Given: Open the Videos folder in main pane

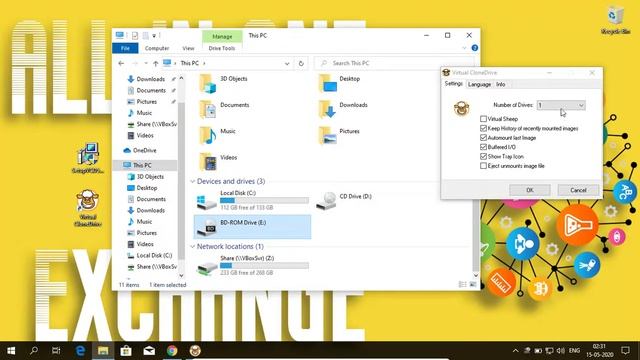Looking at the screenshot, I should (207, 162).
